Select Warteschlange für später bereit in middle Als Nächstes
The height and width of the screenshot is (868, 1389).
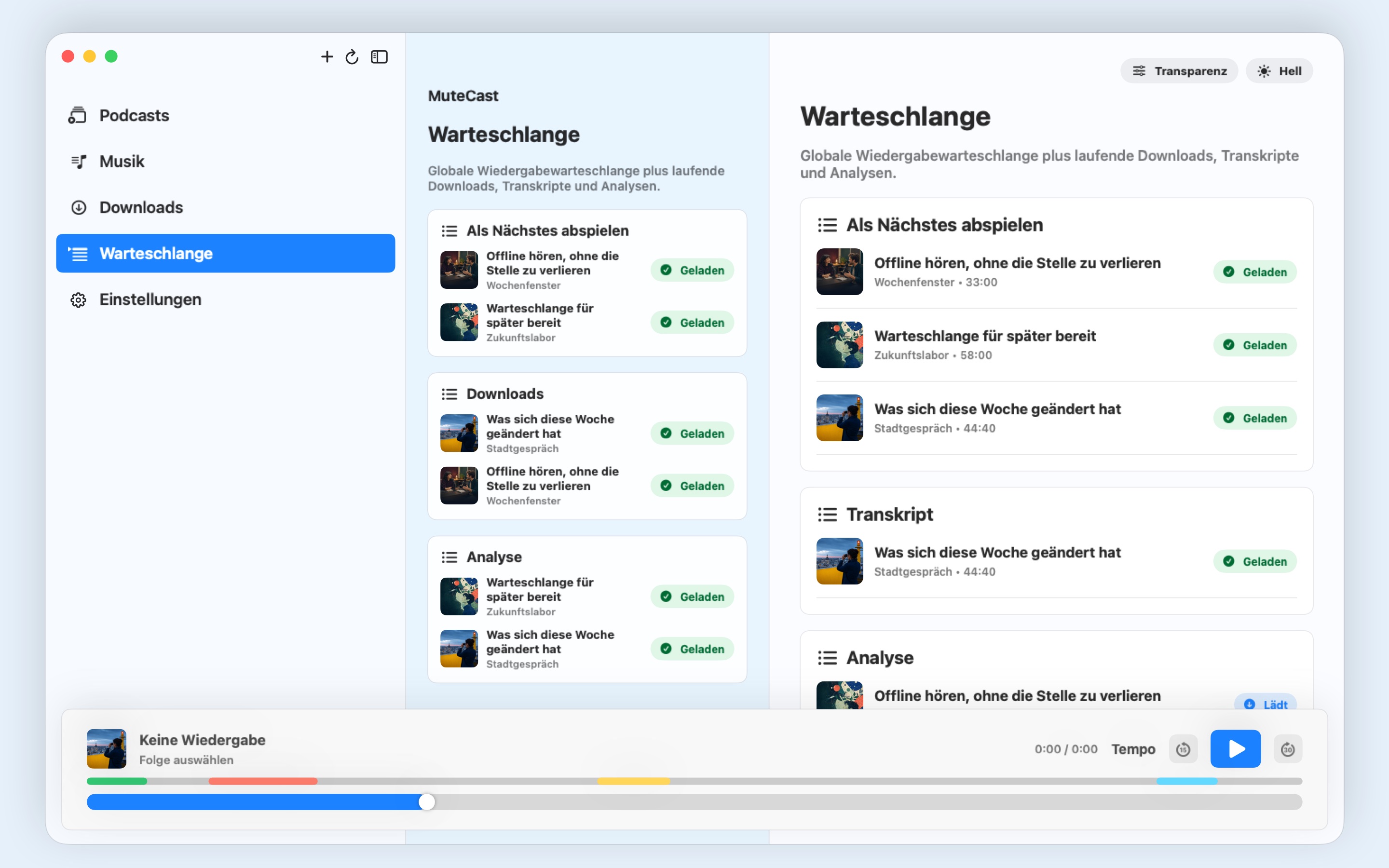pyautogui.click(x=540, y=315)
